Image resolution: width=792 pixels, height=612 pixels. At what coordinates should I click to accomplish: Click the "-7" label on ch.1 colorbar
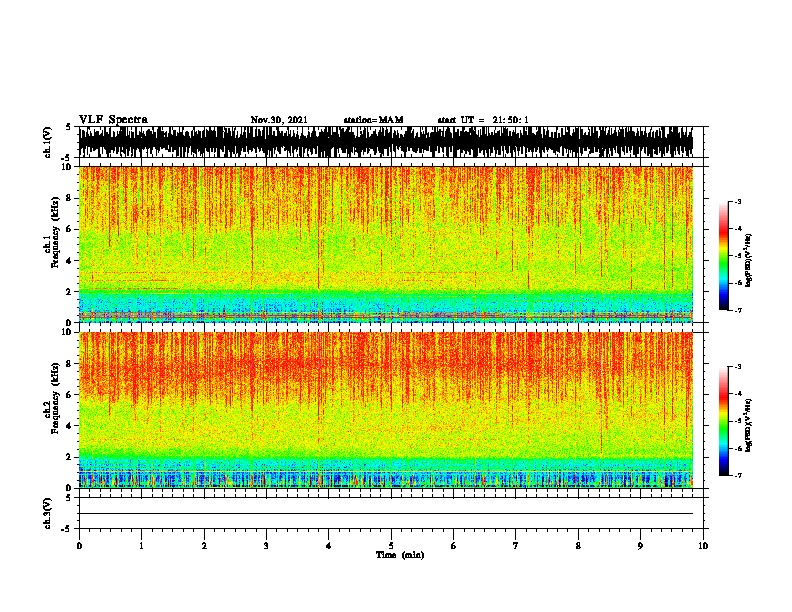pyautogui.click(x=737, y=310)
